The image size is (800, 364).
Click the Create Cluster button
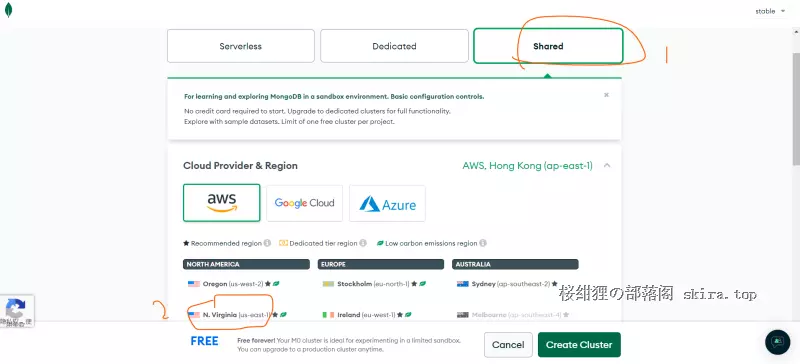pos(579,345)
